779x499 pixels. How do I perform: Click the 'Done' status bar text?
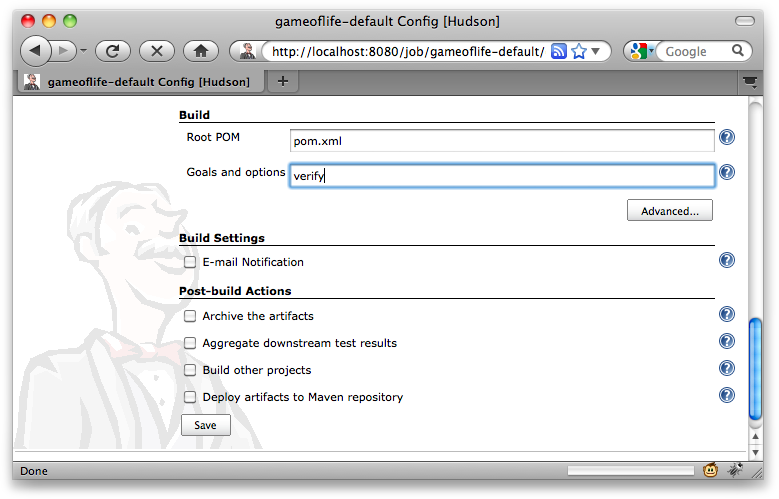34,471
